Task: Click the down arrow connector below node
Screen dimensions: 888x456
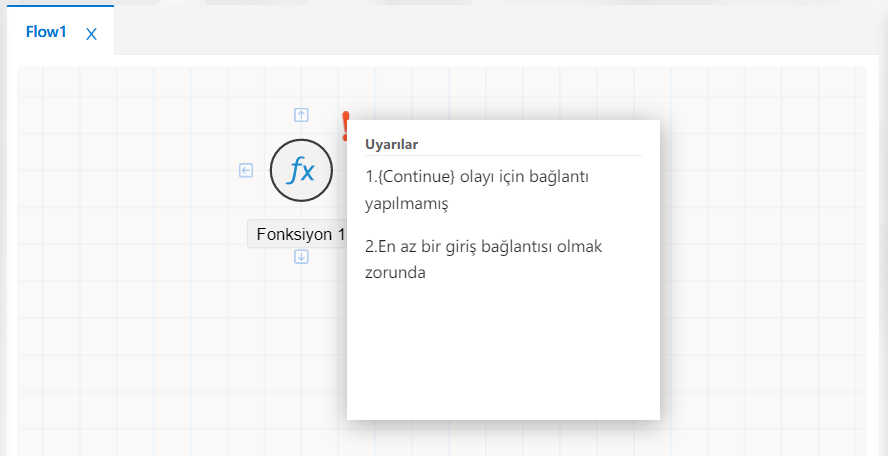Action: coord(301,257)
